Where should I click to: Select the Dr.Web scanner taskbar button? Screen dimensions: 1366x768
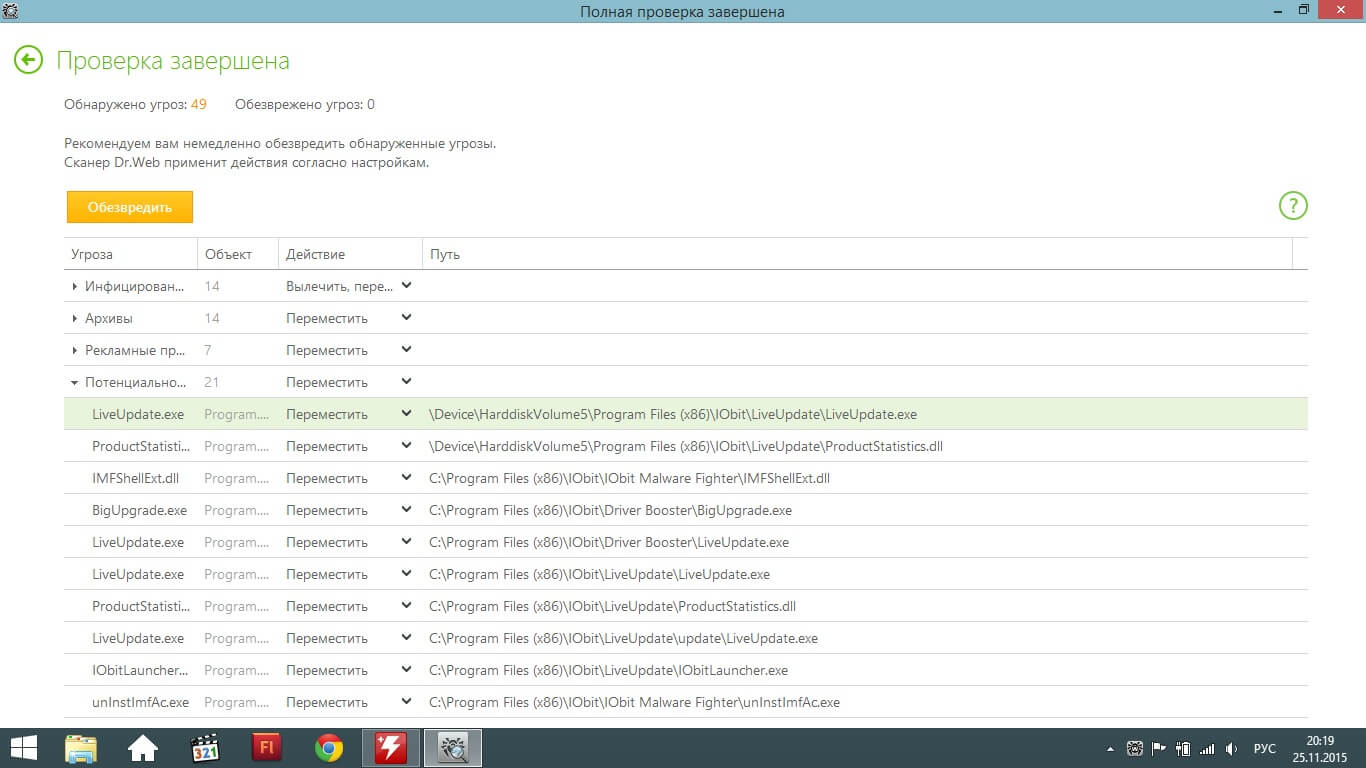pos(453,748)
